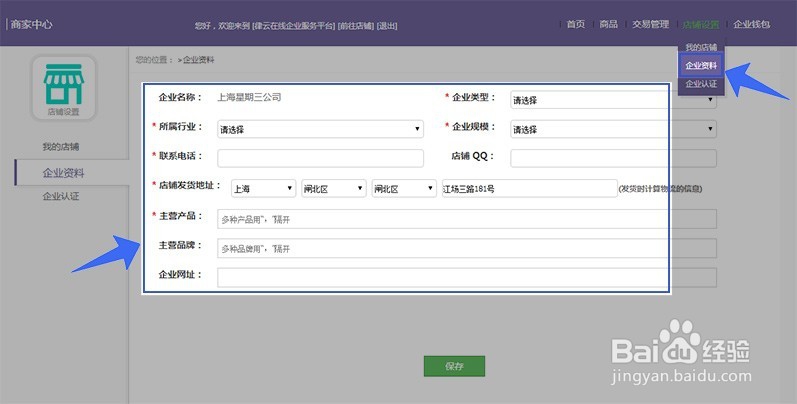Open 店铺设置 in top navigation
This screenshot has width=797, height=404.
pos(701,24)
